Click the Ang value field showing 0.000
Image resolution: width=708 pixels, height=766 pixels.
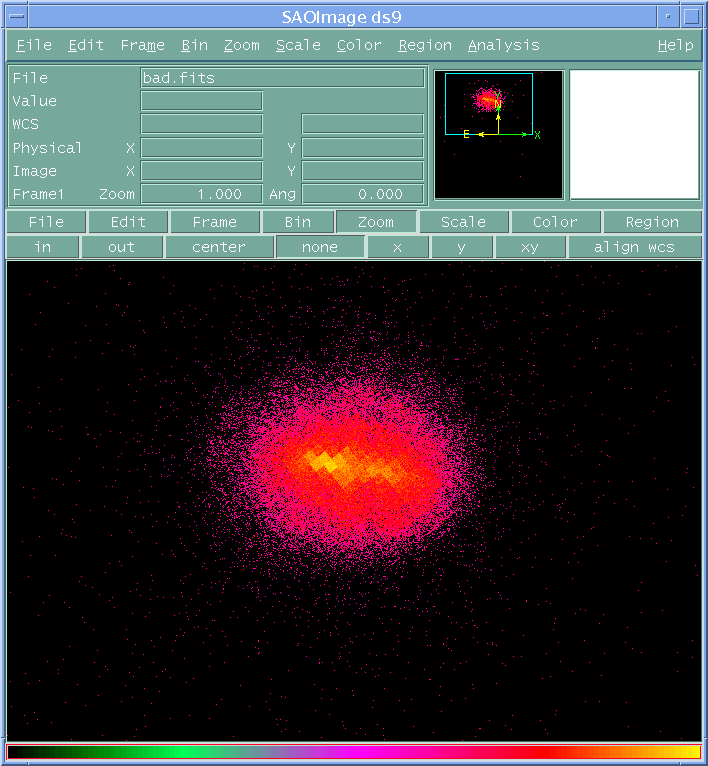[x=363, y=194]
